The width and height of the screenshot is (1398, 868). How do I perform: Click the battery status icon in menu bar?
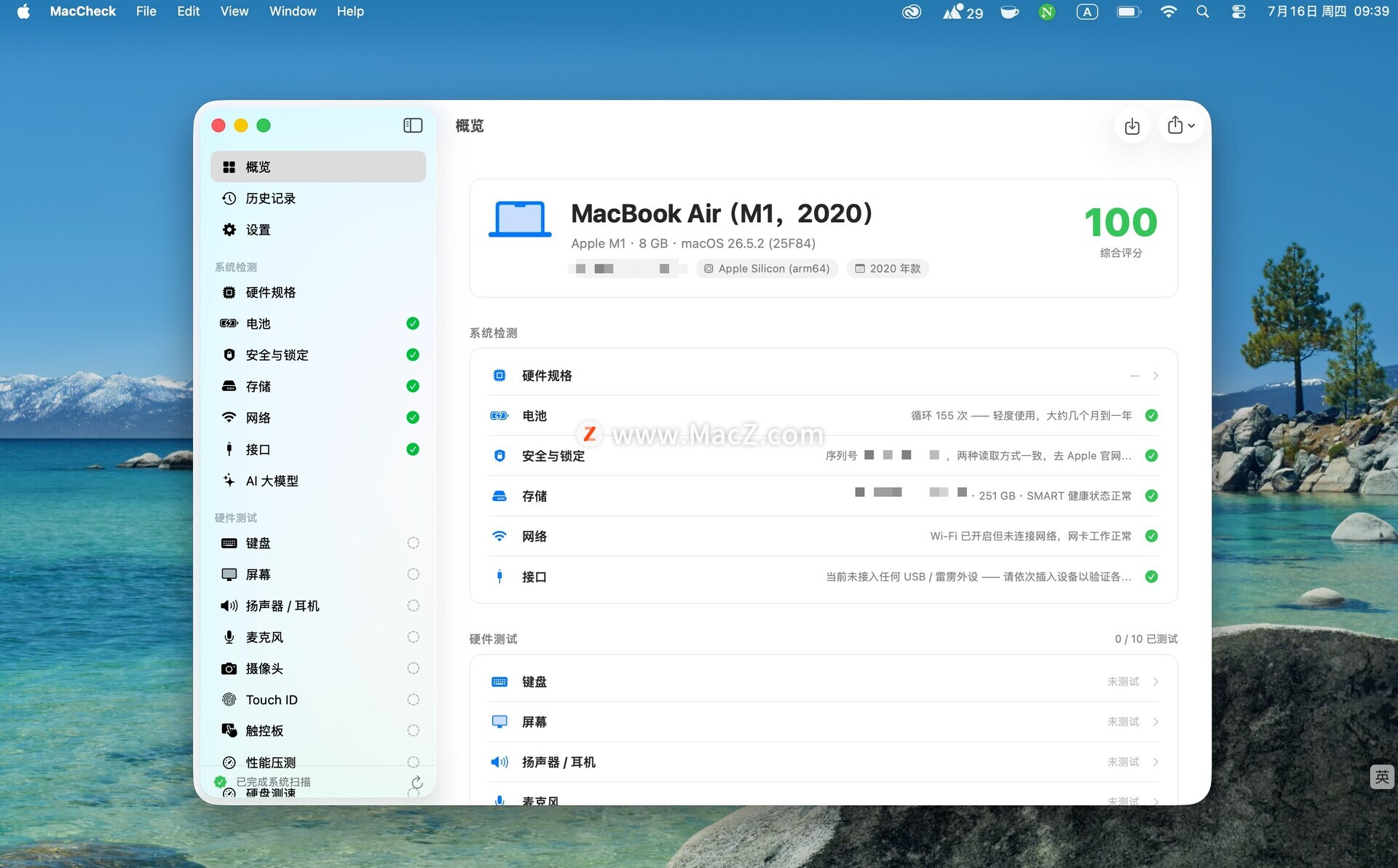pyautogui.click(x=1129, y=12)
